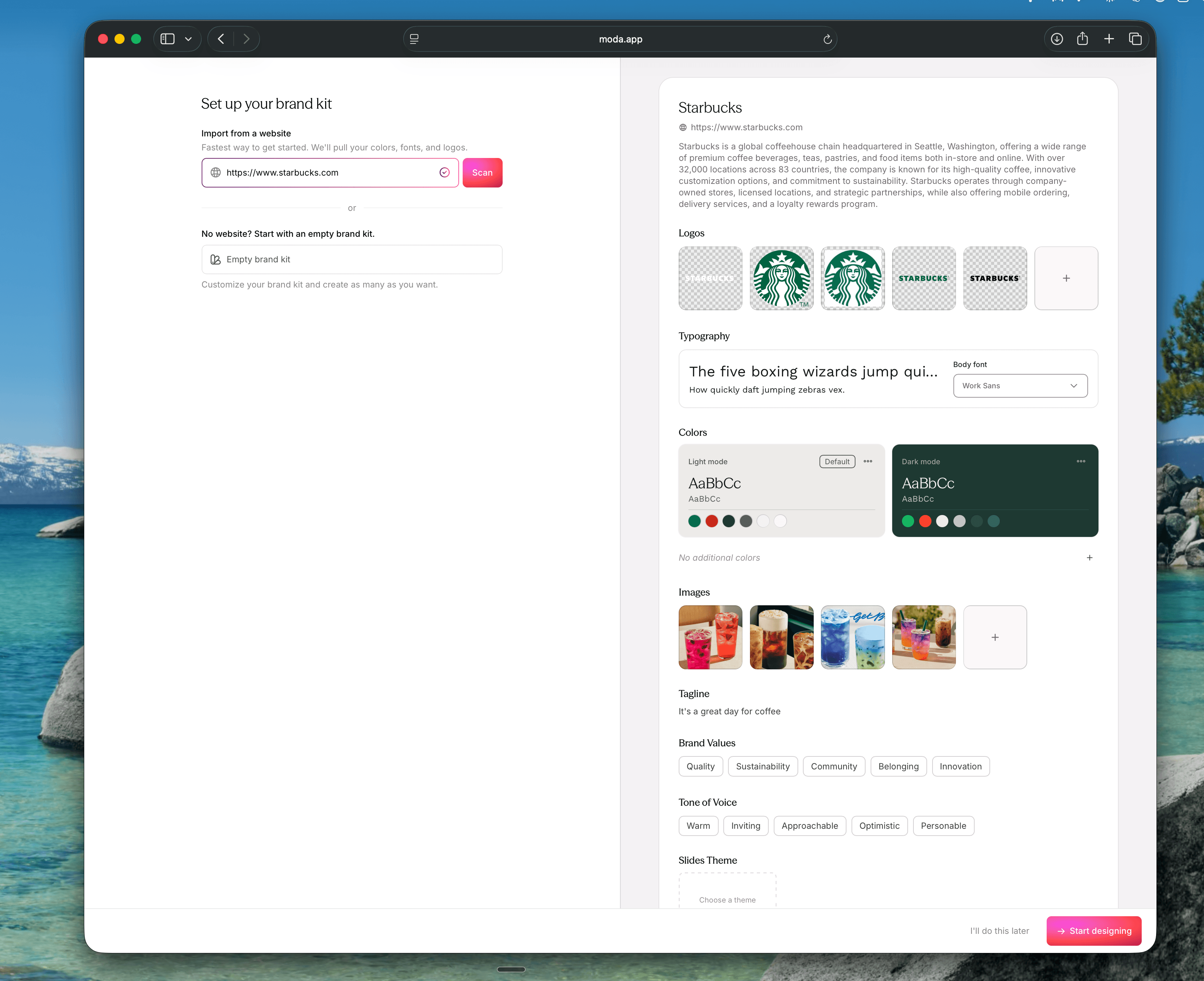The width and height of the screenshot is (1204, 981).
Task: Click the website URL input field
Action: 330,172
